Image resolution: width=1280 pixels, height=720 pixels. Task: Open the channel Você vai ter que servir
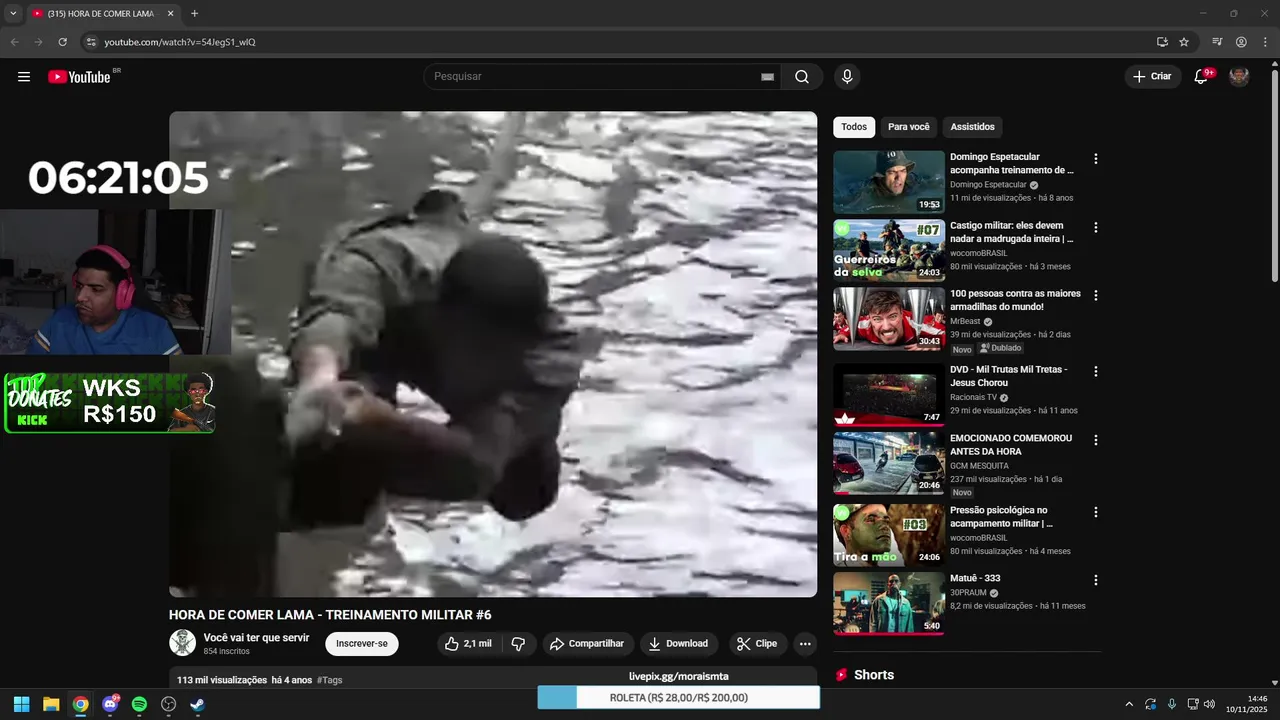click(x=256, y=638)
